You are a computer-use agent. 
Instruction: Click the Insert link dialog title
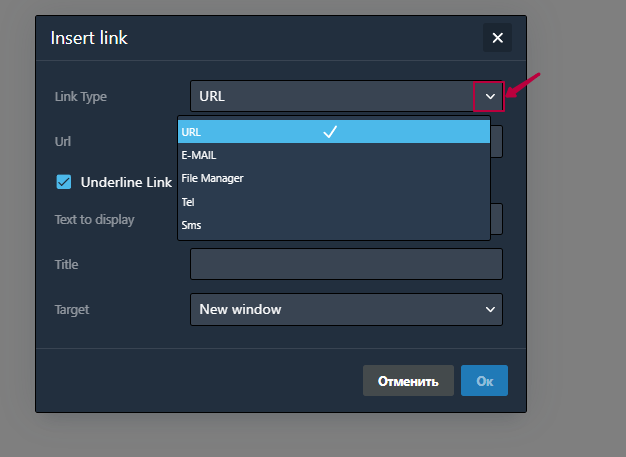point(89,39)
